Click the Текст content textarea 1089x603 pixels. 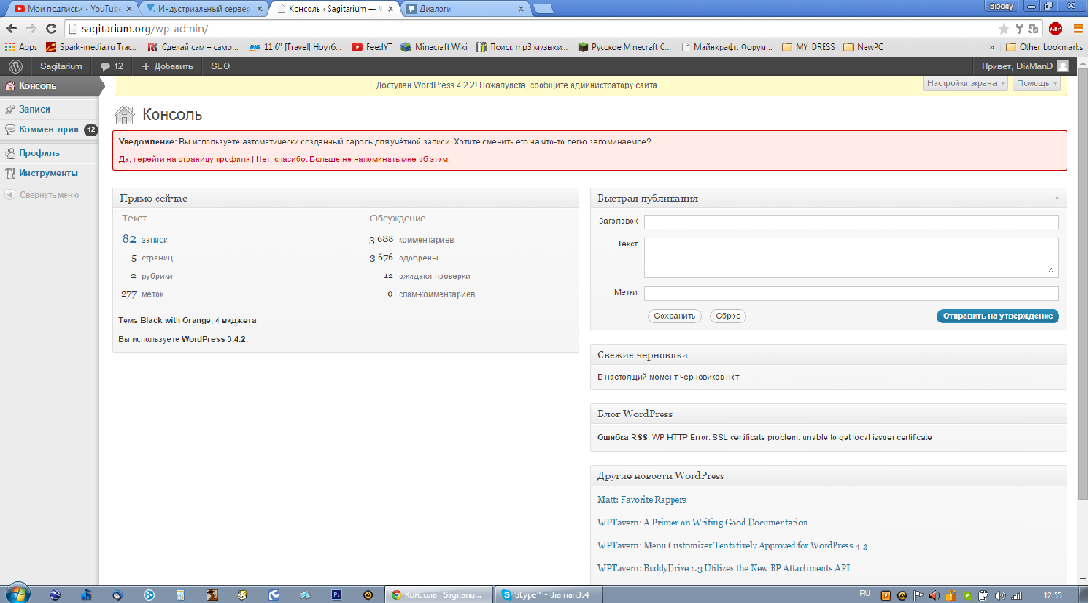(851, 257)
